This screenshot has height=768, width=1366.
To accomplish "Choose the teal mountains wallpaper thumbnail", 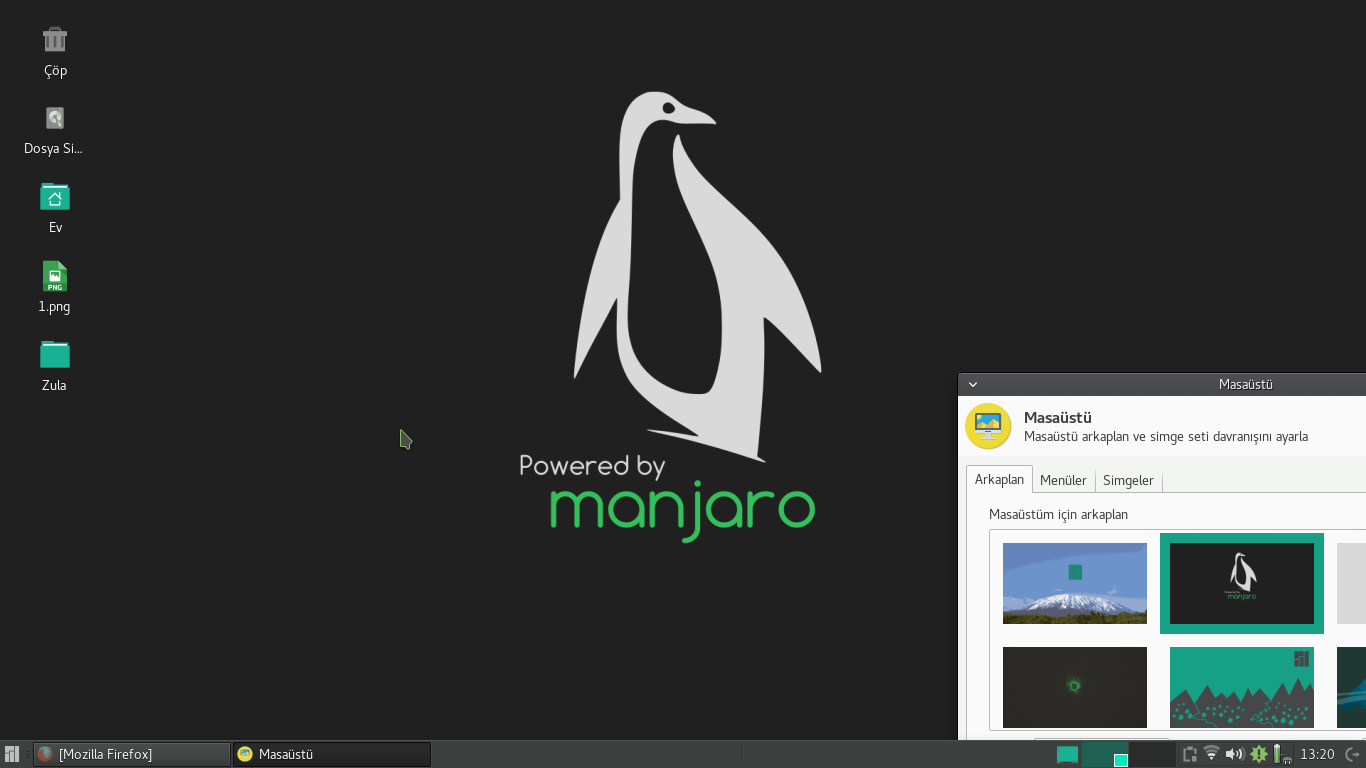I will (x=1242, y=687).
